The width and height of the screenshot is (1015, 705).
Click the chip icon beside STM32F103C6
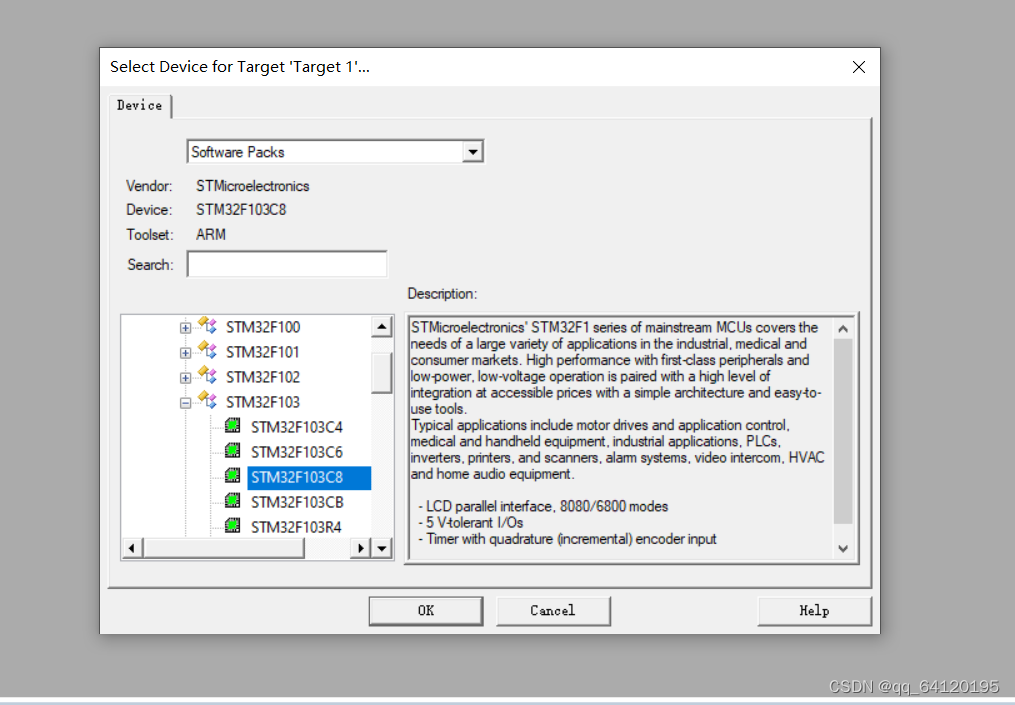232,451
